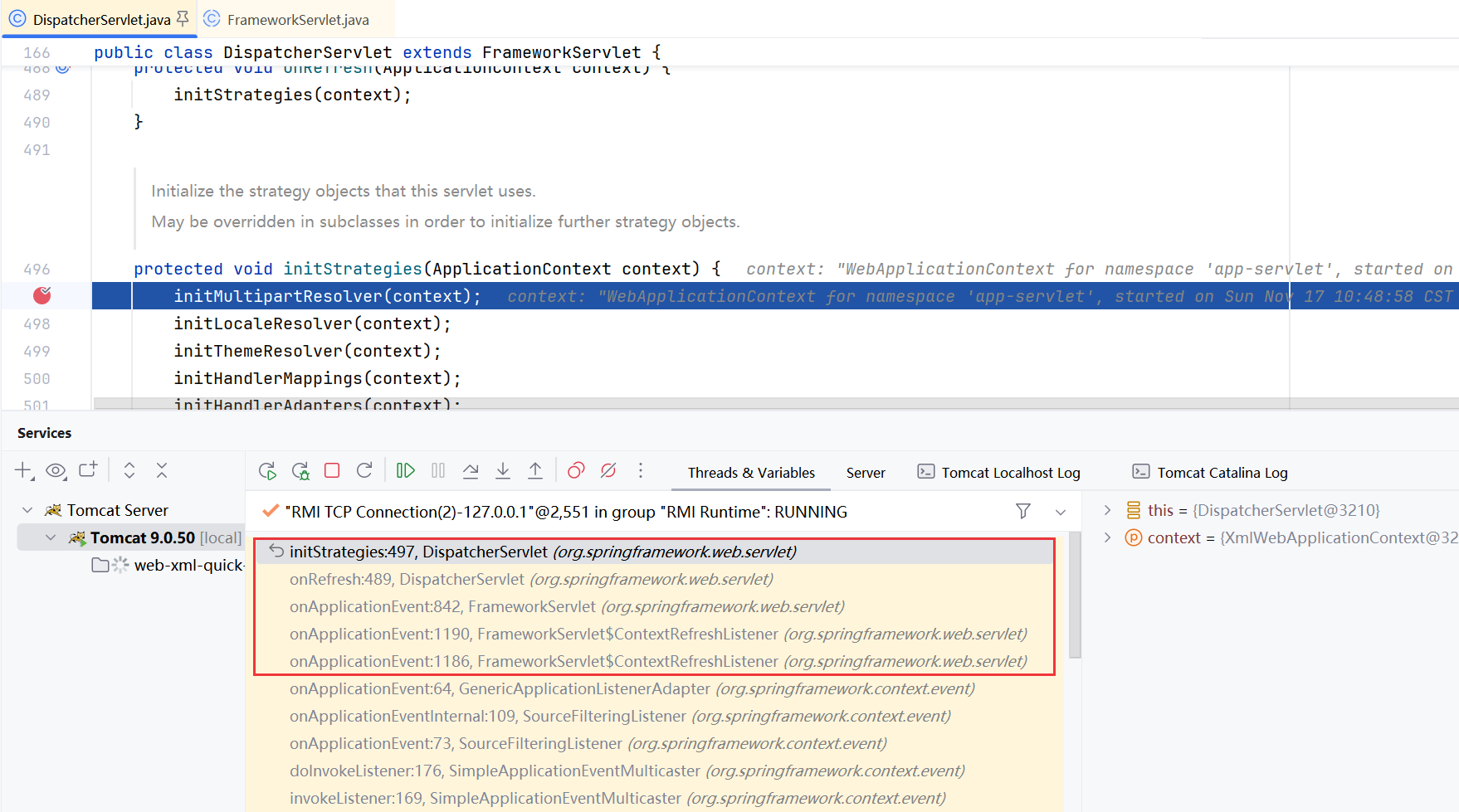The width and height of the screenshot is (1459, 812).
Task: Click the highlighted initMultipartResolver(context) line
Action: click(775, 296)
